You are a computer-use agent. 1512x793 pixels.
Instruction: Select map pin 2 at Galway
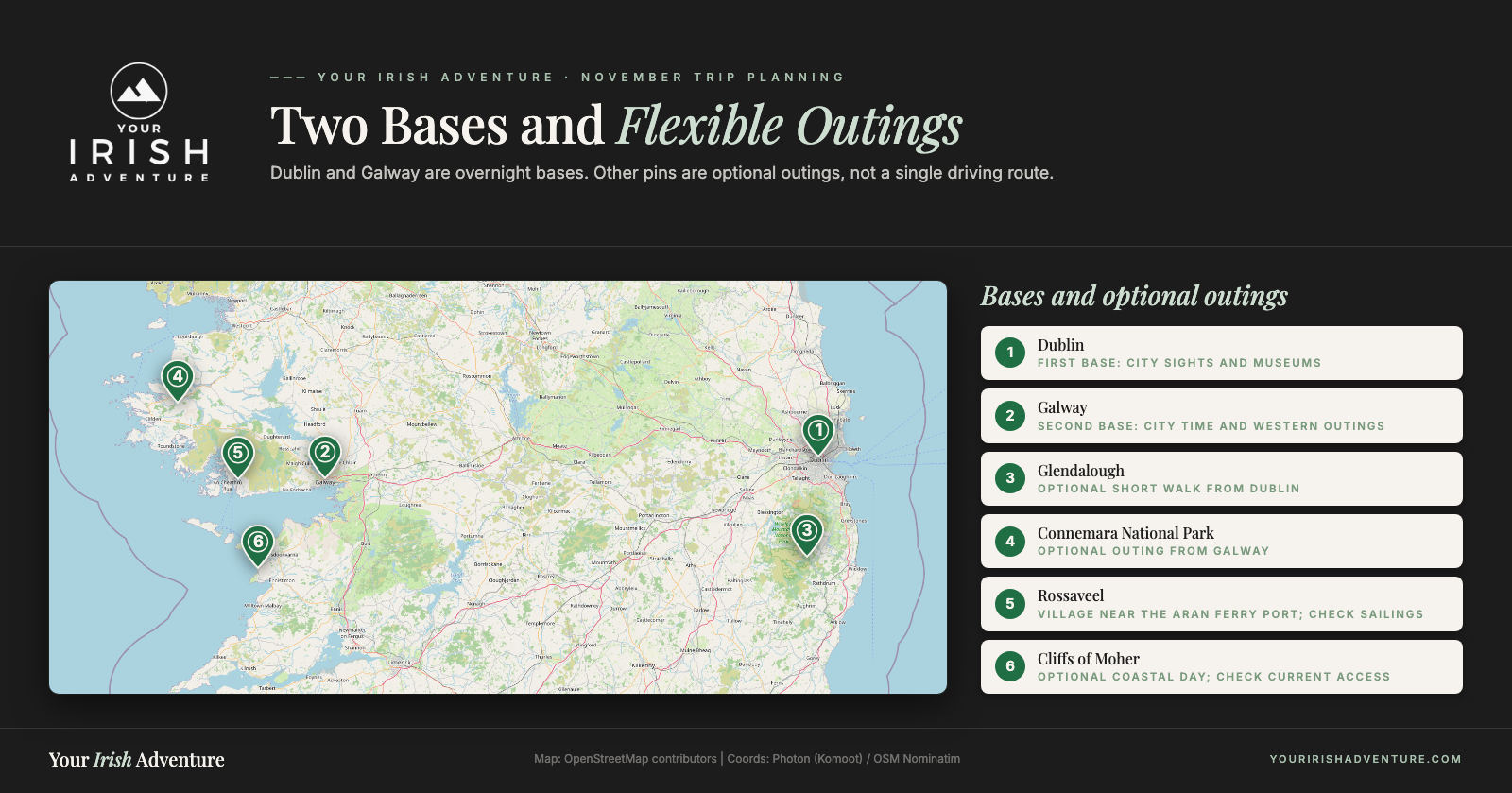(325, 456)
